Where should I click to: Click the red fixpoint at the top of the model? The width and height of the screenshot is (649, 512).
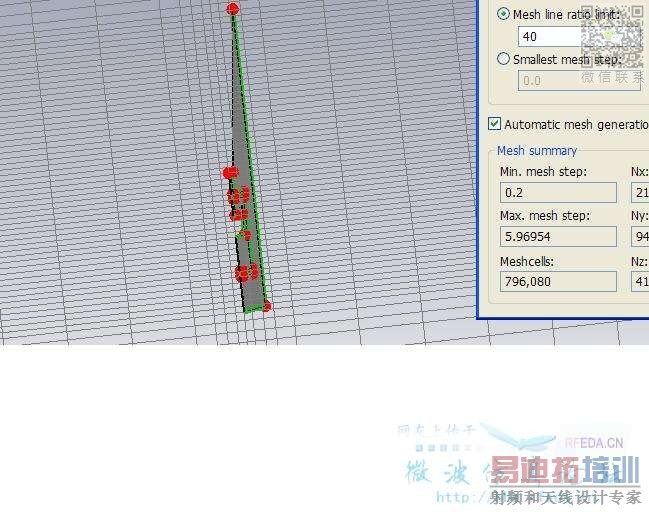point(233,9)
